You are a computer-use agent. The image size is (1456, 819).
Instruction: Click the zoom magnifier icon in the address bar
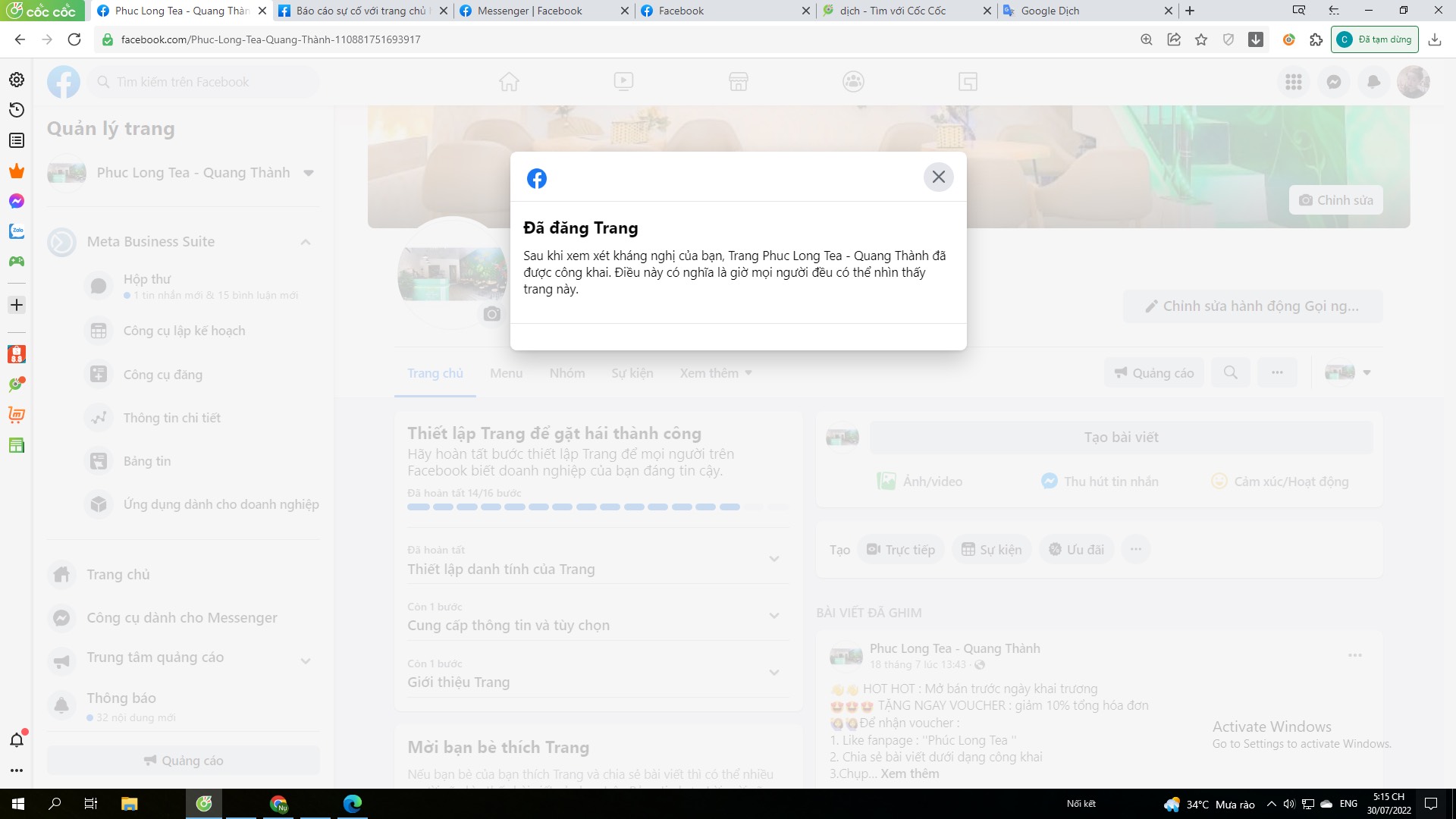coord(1147,39)
